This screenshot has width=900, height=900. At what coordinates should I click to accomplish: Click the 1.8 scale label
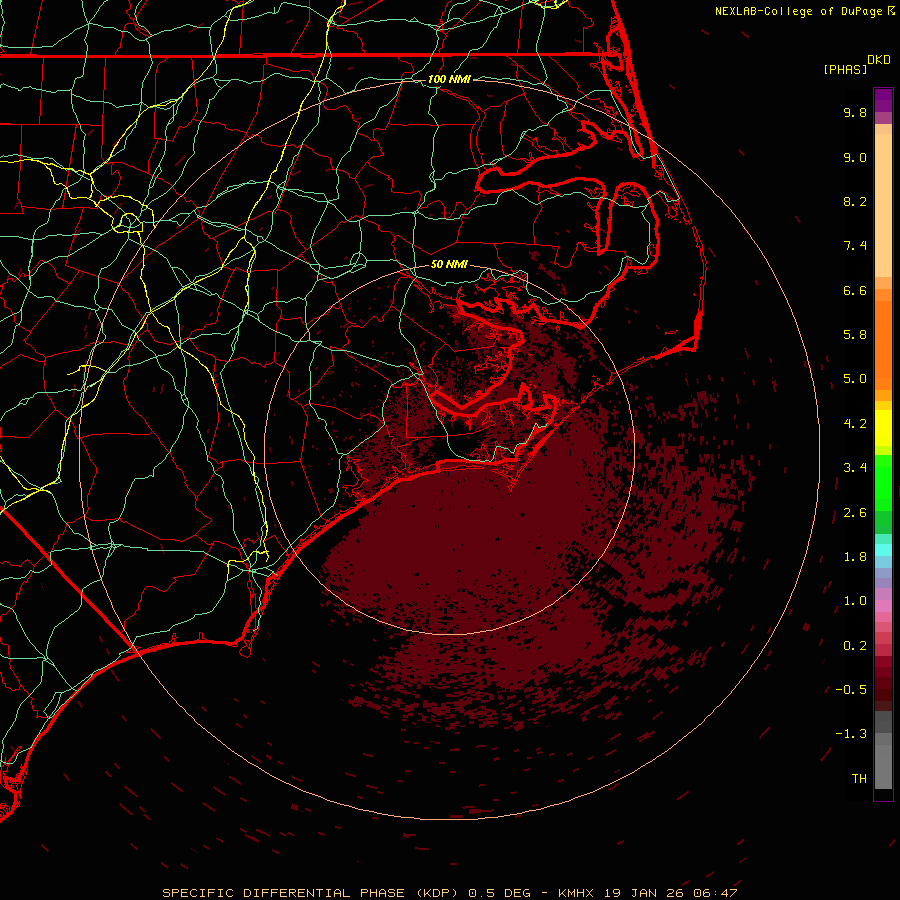point(855,557)
